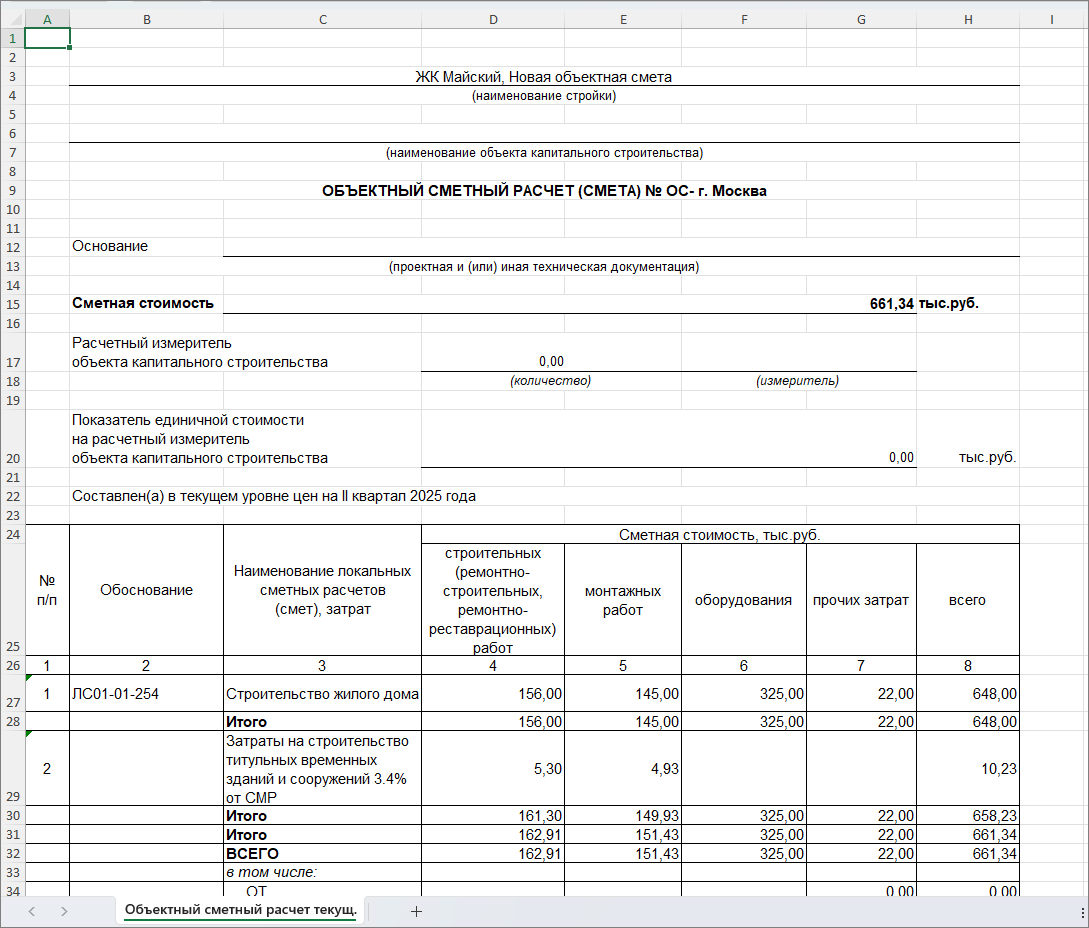The width and height of the screenshot is (1089, 928).
Task: Select row 15 header
Action: (12, 303)
